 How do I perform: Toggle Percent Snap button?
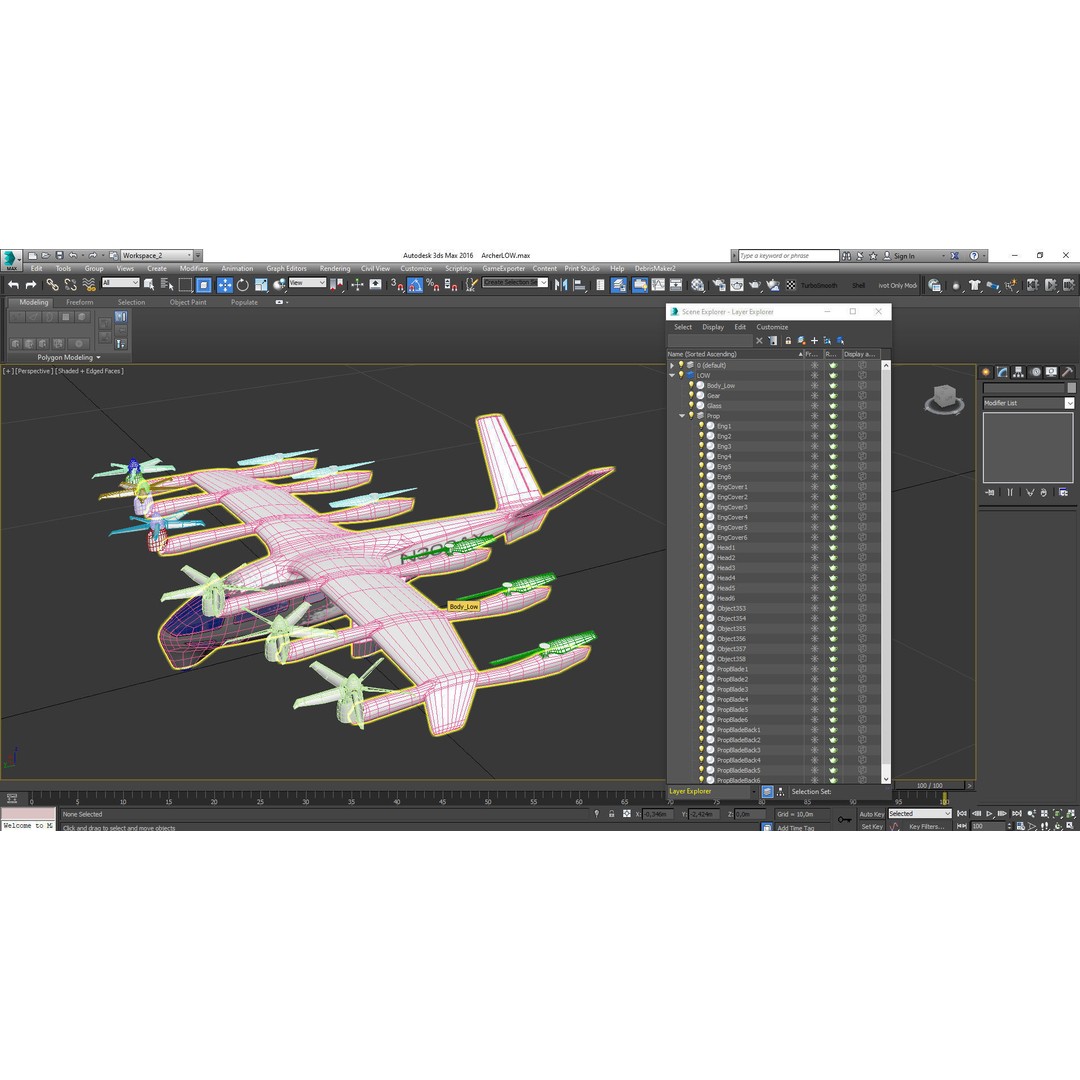click(433, 284)
